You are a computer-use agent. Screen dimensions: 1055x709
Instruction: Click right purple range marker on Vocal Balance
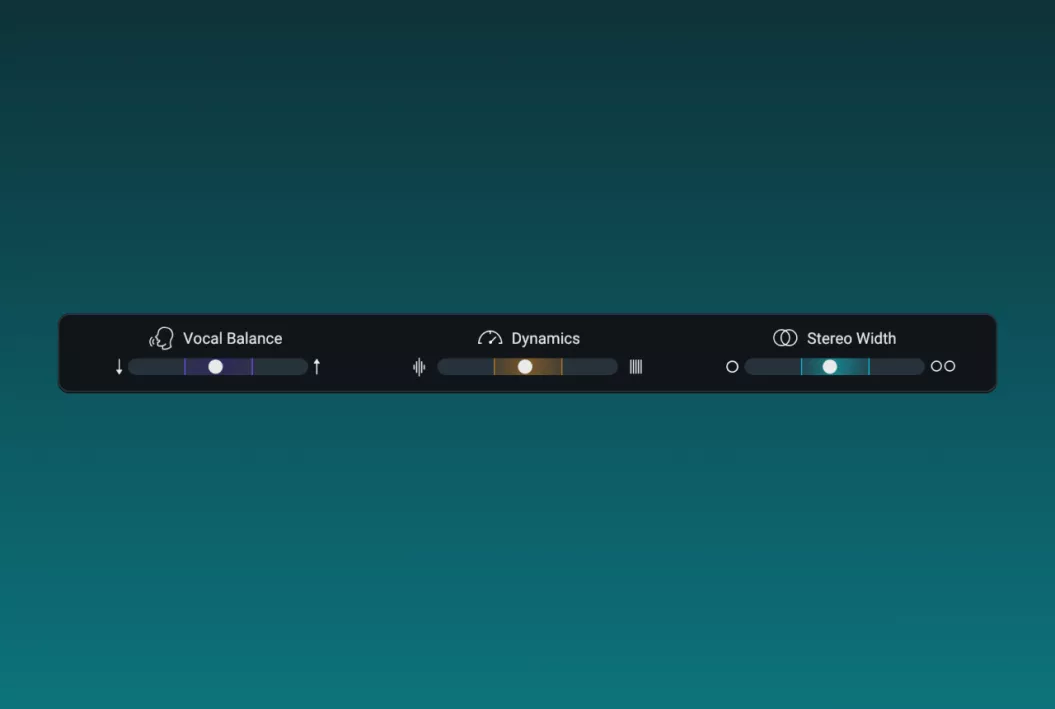(x=252, y=367)
